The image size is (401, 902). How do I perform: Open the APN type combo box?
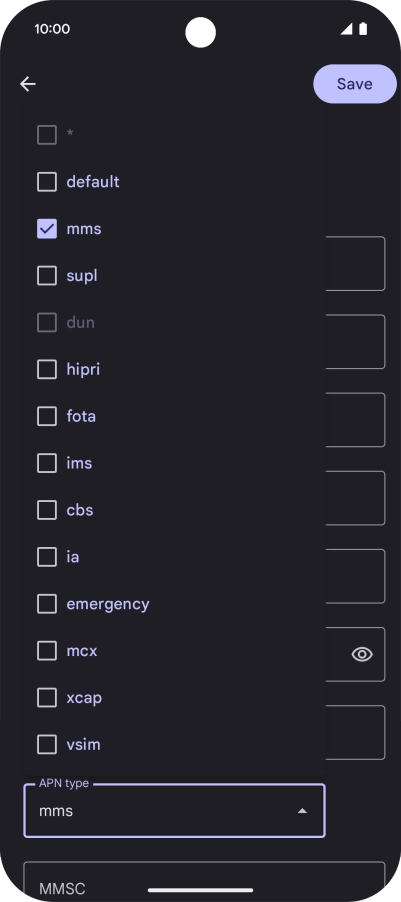point(174,811)
